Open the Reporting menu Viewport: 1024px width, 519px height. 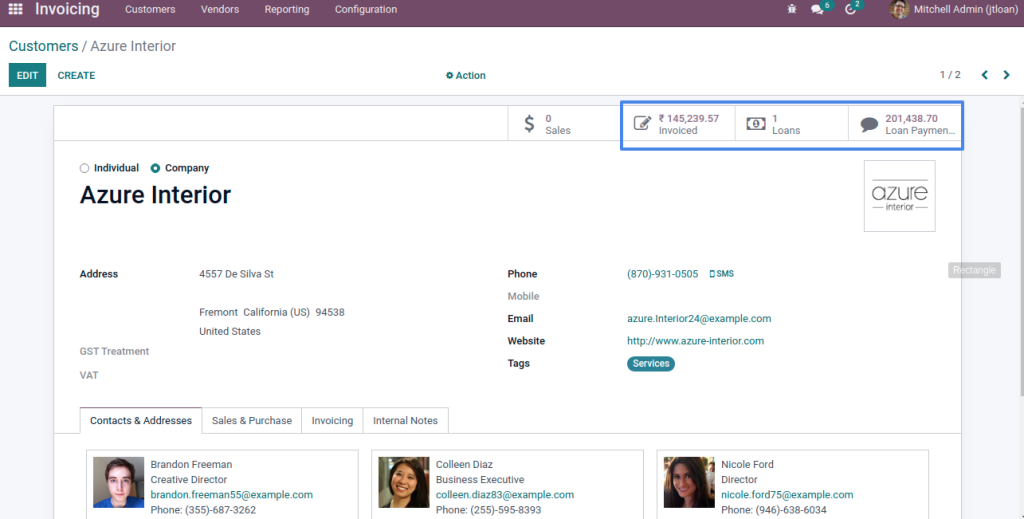pyautogui.click(x=287, y=9)
